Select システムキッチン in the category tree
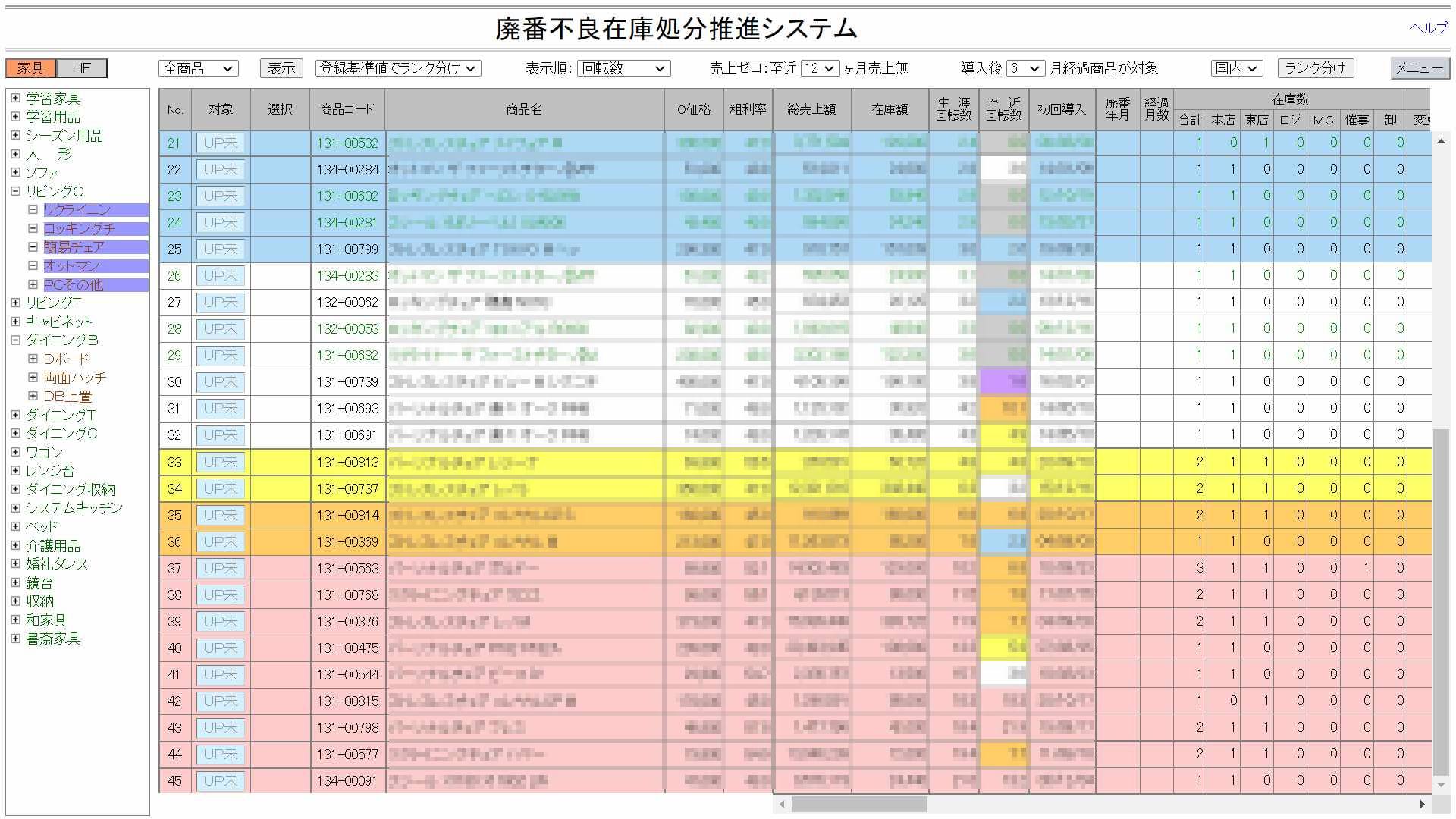 74,508
